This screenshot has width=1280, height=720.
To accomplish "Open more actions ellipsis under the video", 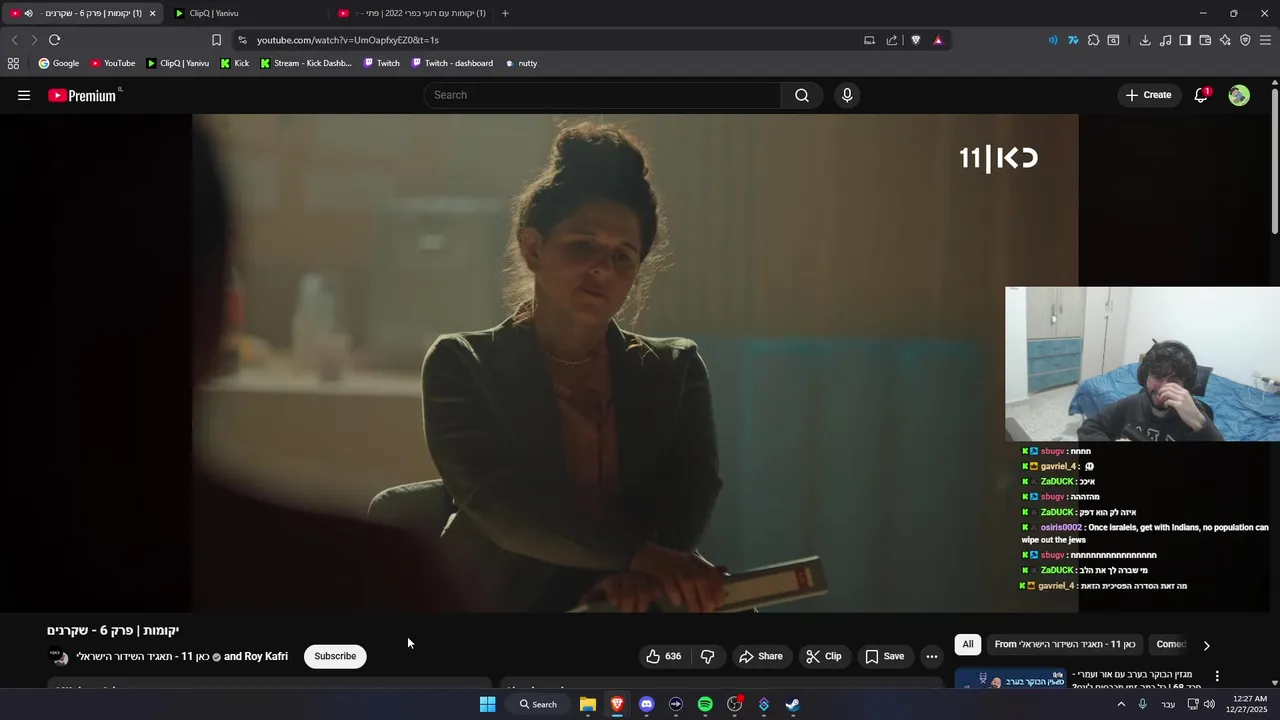I will coord(931,656).
